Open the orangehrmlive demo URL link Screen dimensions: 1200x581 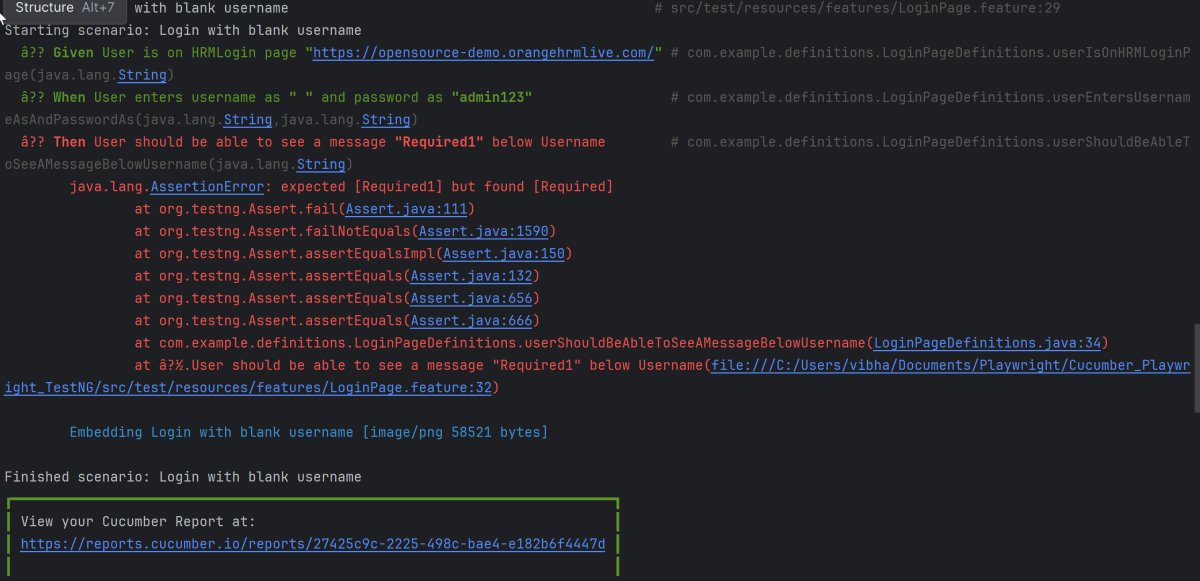483,53
